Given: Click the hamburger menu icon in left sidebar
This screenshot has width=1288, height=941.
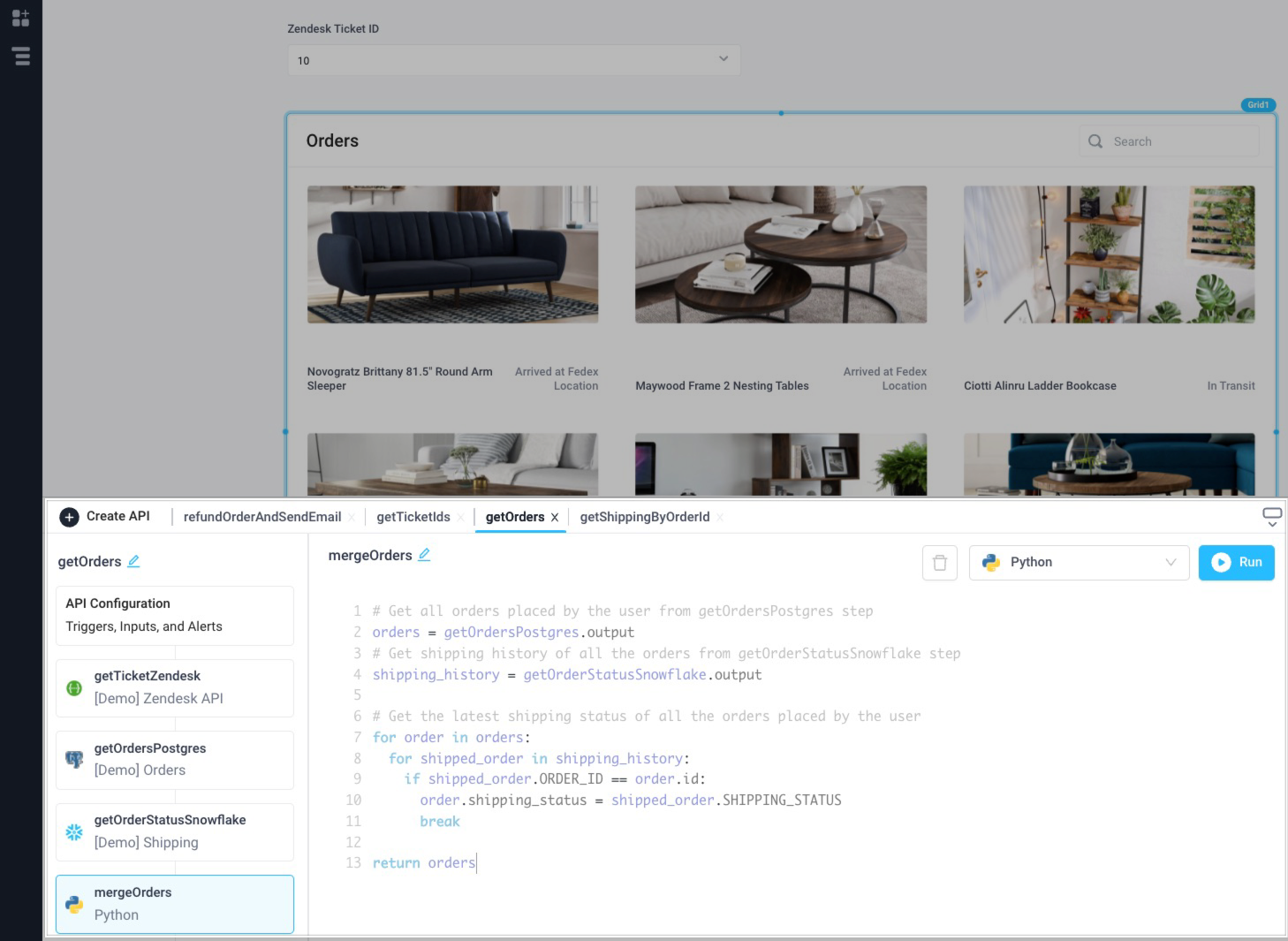Looking at the screenshot, I should click(x=20, y=57).
